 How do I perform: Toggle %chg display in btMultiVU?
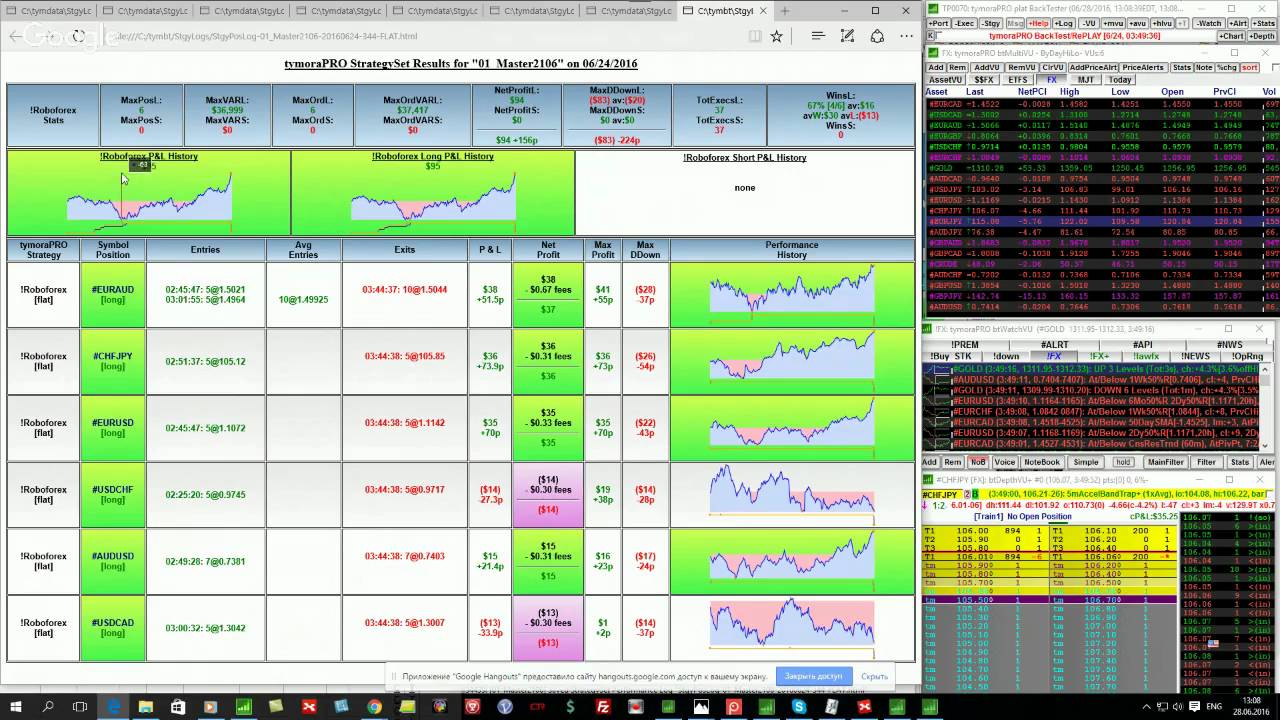(x=1226, y=68)
